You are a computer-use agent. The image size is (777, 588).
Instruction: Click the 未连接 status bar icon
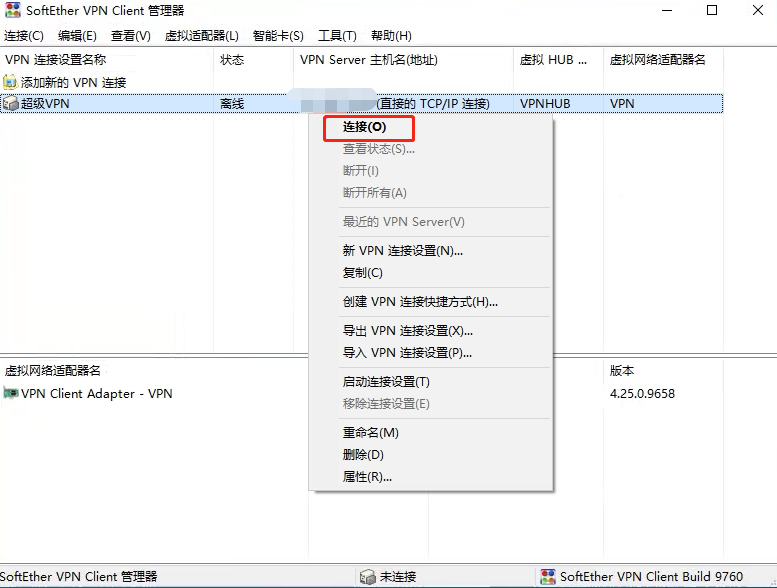tap(367, 577)
